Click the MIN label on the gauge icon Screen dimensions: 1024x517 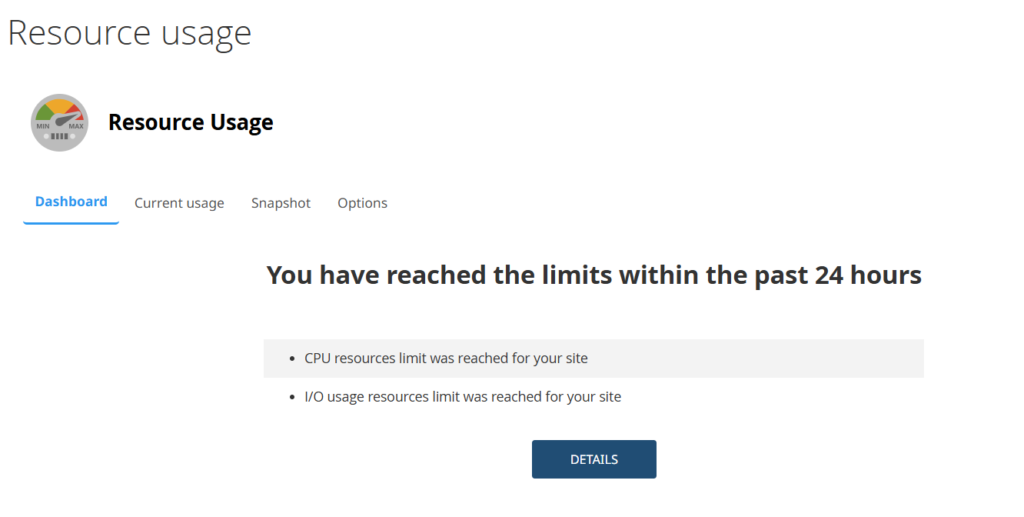pyautogui.click(x=43, y=126)
